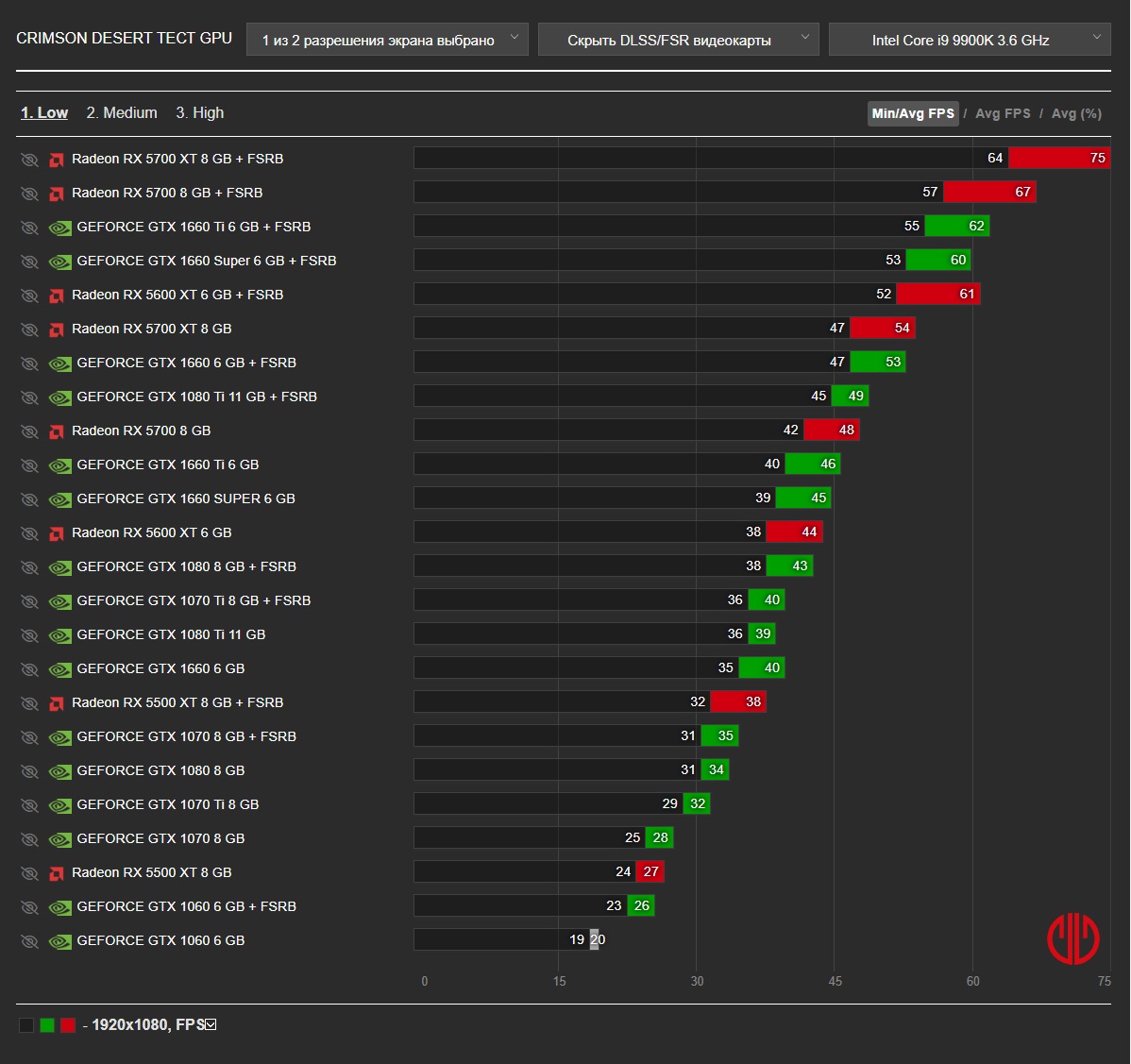Click AMD logo beside Radeon RX 5500 XT 8 GB + FSRB
1131x1064 pixels.
57,703
